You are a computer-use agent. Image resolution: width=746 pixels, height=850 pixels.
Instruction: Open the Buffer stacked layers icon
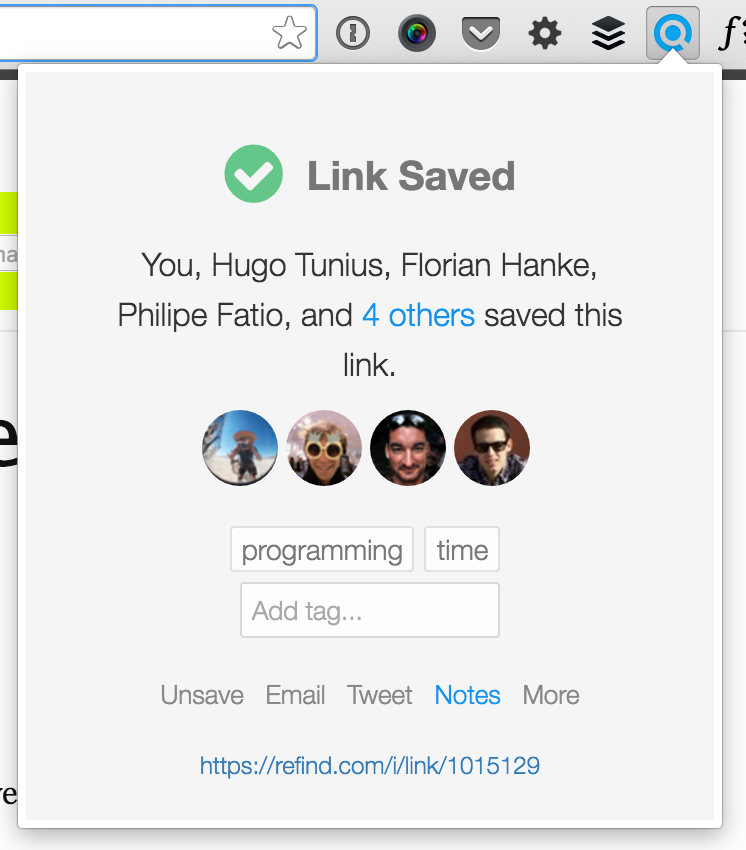coord(608,34)
